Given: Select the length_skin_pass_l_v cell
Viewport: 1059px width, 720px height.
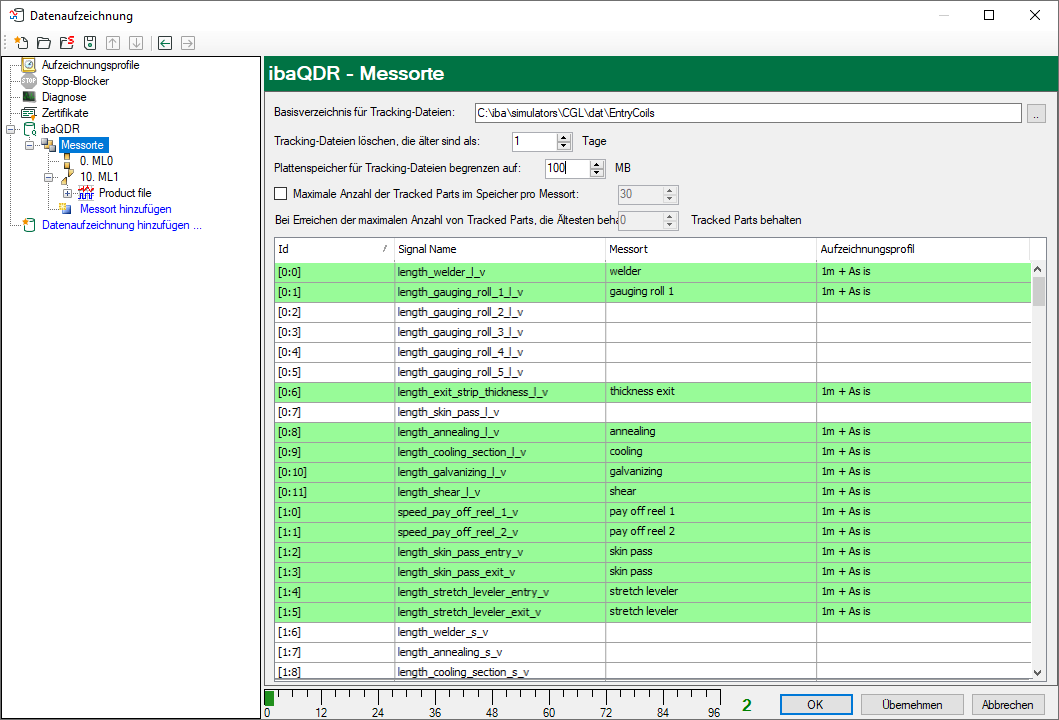Looking at the screenshot, I should [500, 412].
